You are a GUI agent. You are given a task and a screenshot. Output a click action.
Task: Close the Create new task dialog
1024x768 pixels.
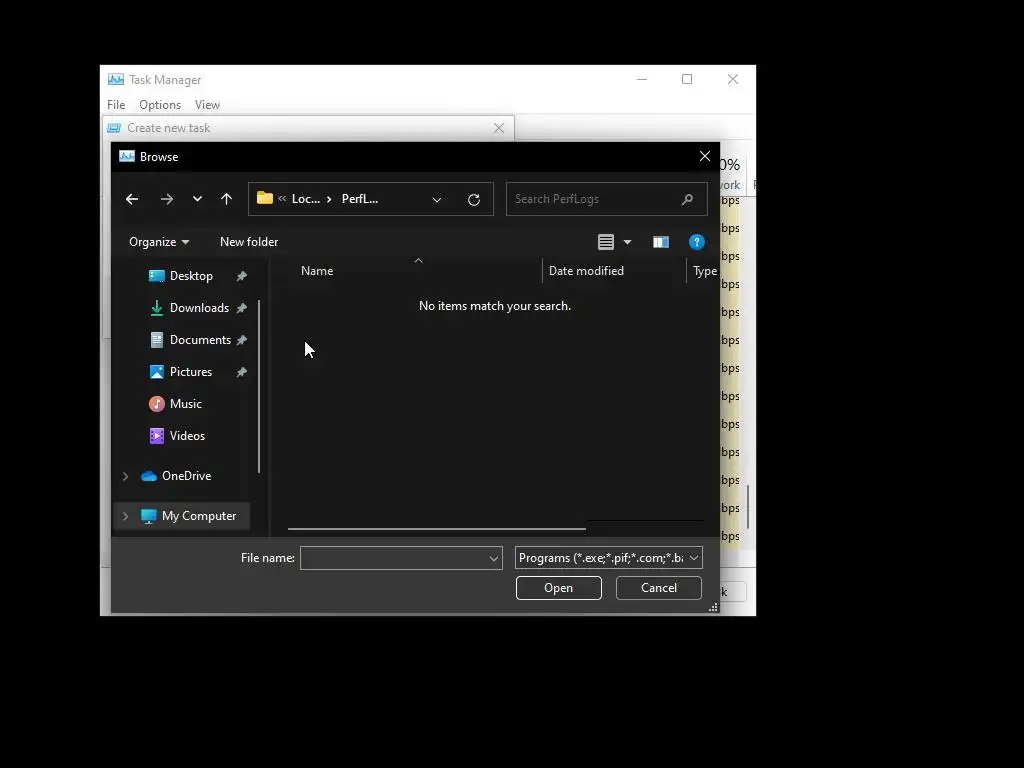499,128
